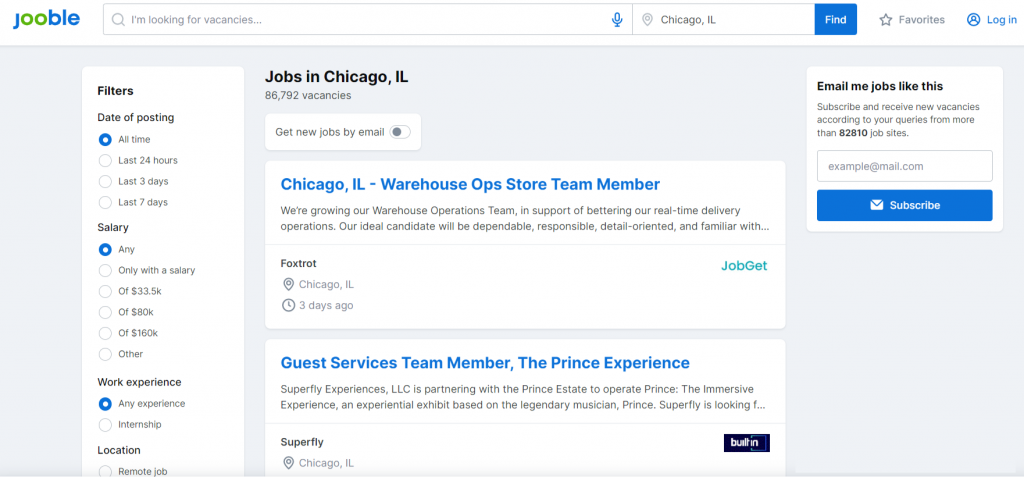Click the envelope icon on Subscribe button
The image size is (1024, 477).
(876, 205)
